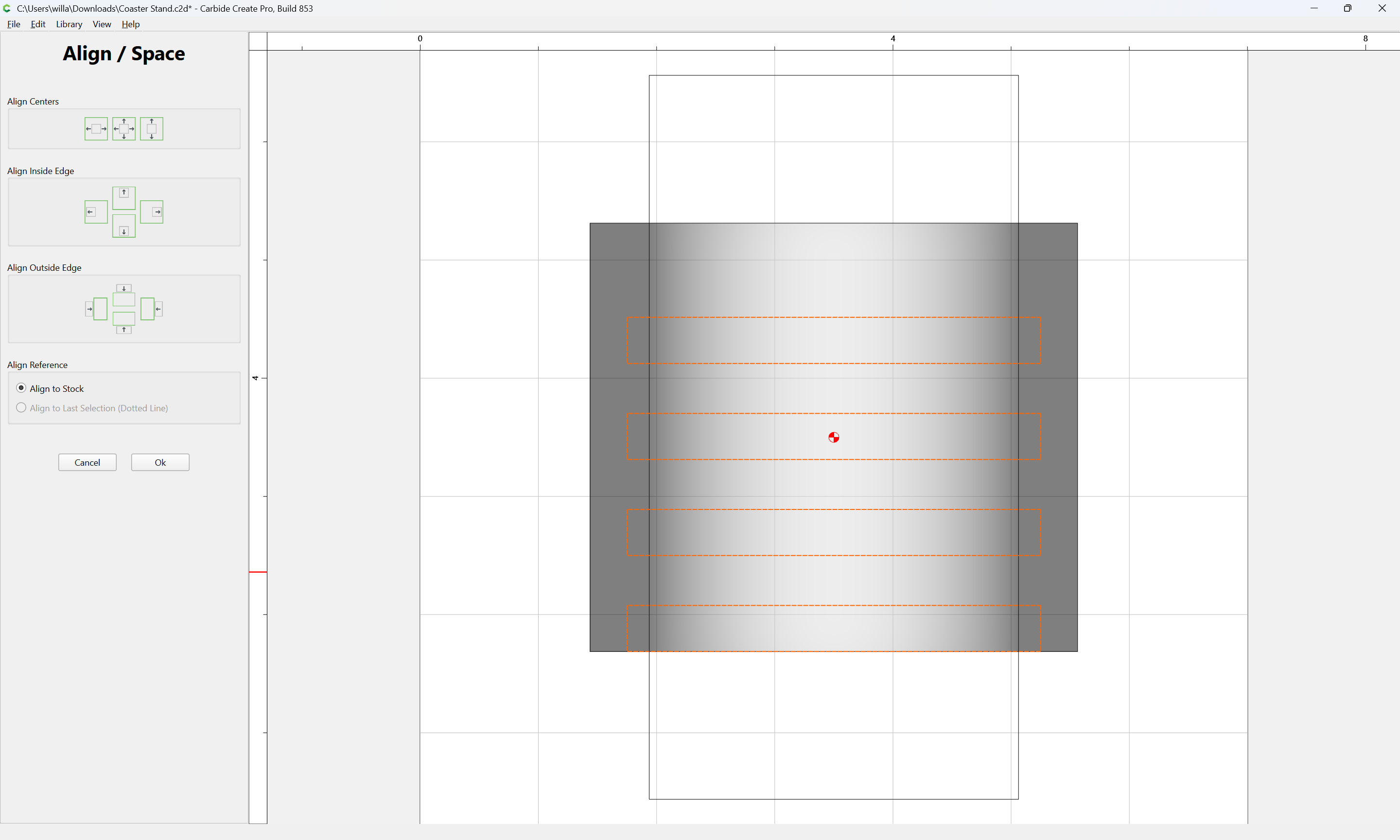Align outside bottom edge icon
This screenshot has height=840, width=1400.
pos(124,323)
